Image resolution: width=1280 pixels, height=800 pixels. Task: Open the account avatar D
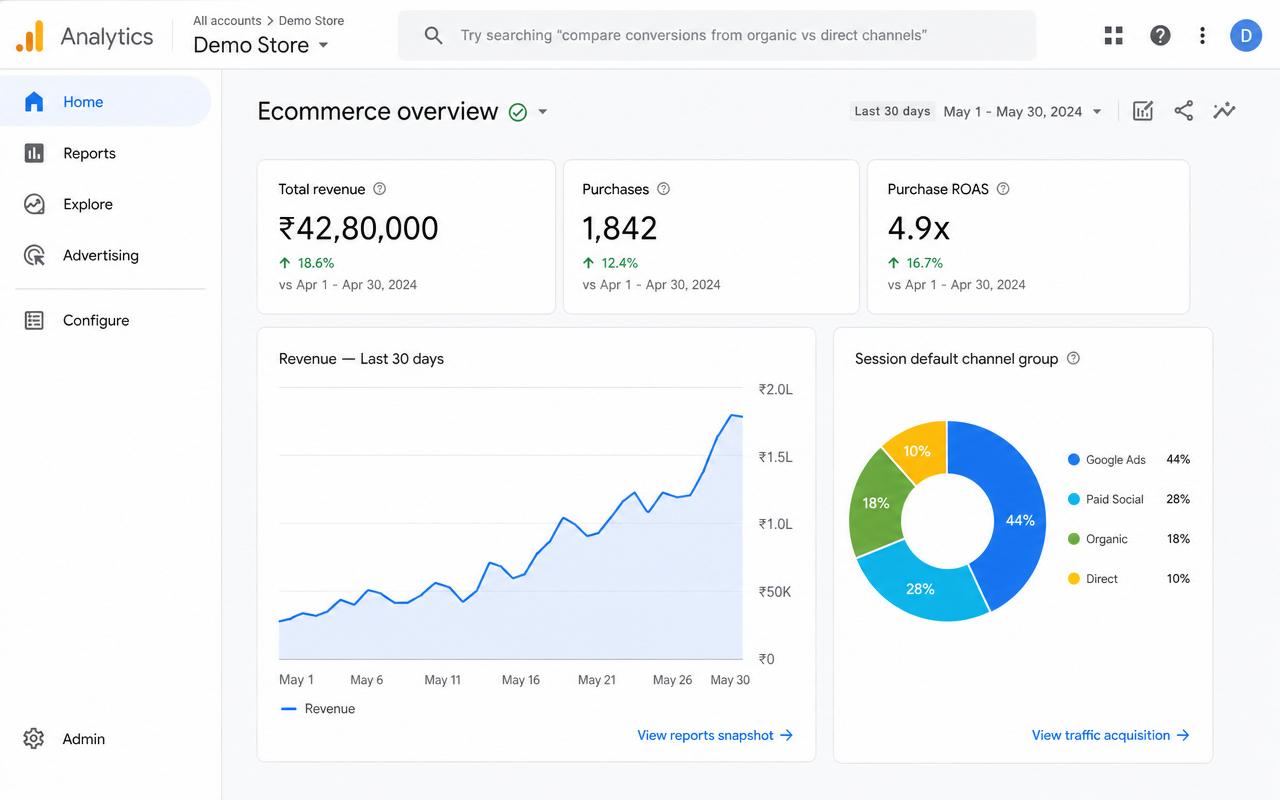tap(1246, 36)
